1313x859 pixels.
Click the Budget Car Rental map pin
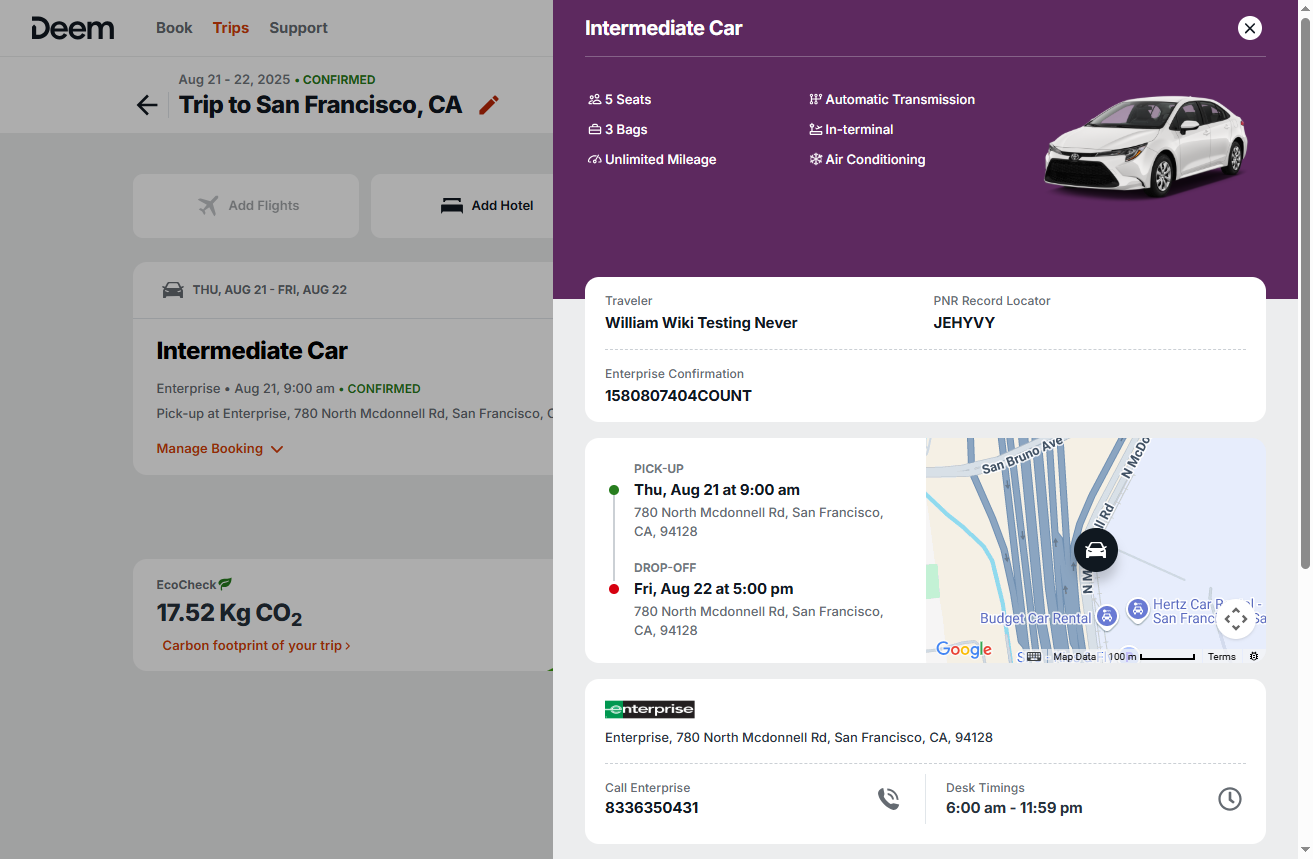[1106, 617]
